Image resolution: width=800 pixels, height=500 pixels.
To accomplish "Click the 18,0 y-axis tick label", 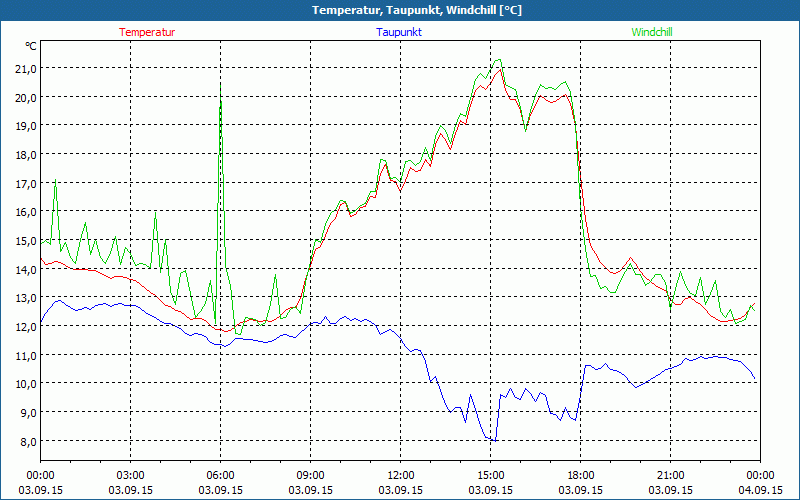I will tap(24, 154).
